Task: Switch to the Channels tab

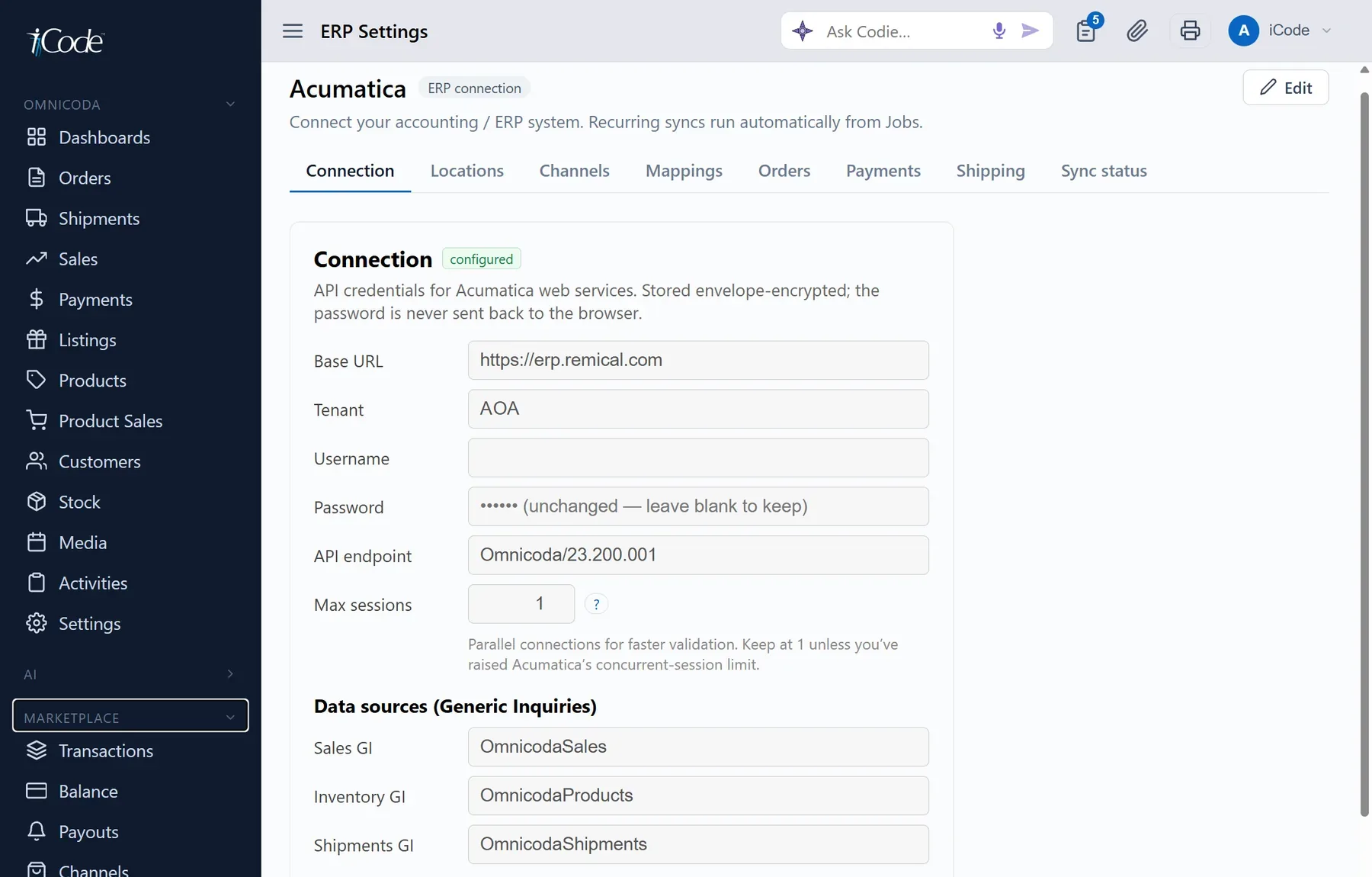Action: point(574,171)
